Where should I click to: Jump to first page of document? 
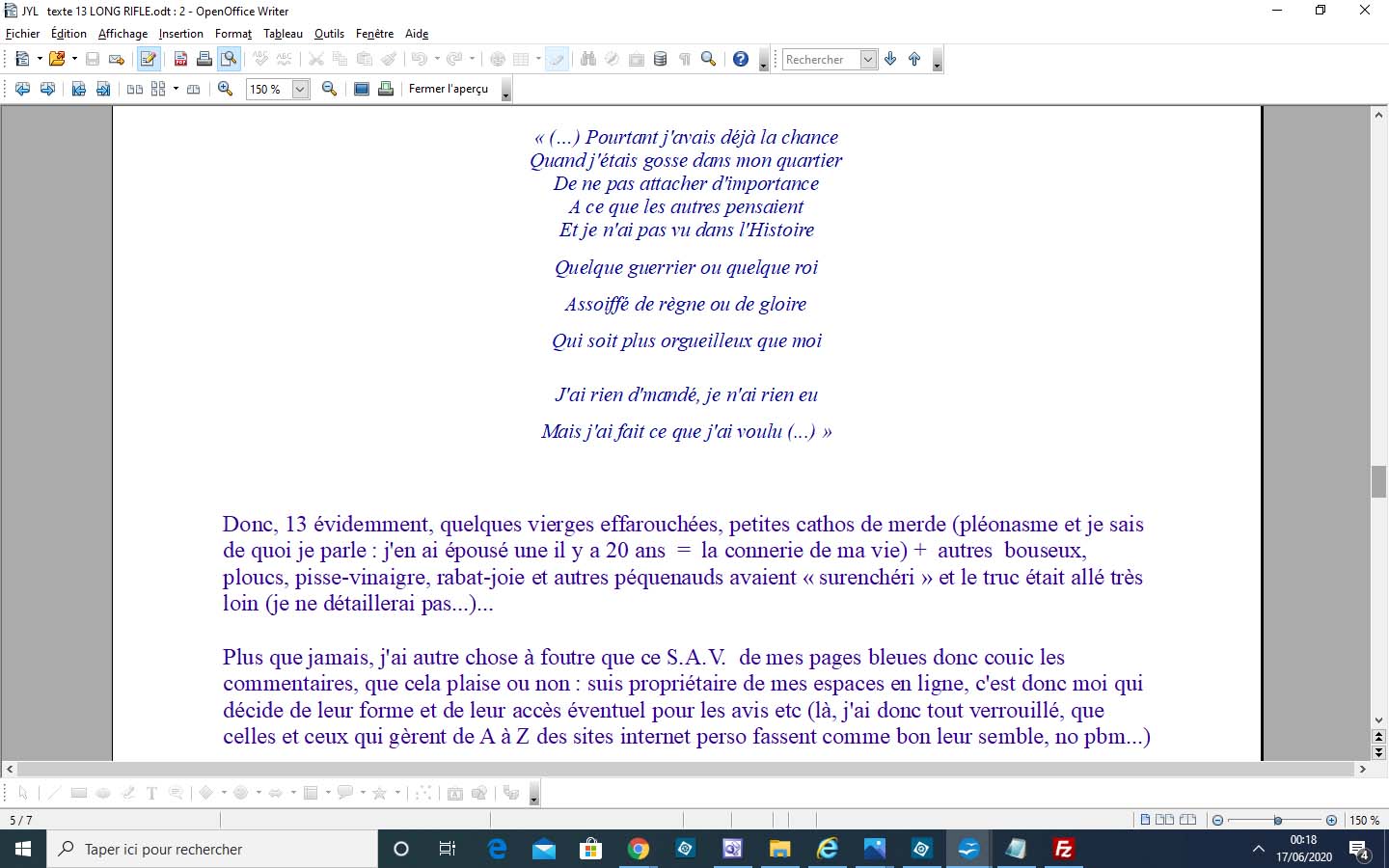[x=78, y=89]
